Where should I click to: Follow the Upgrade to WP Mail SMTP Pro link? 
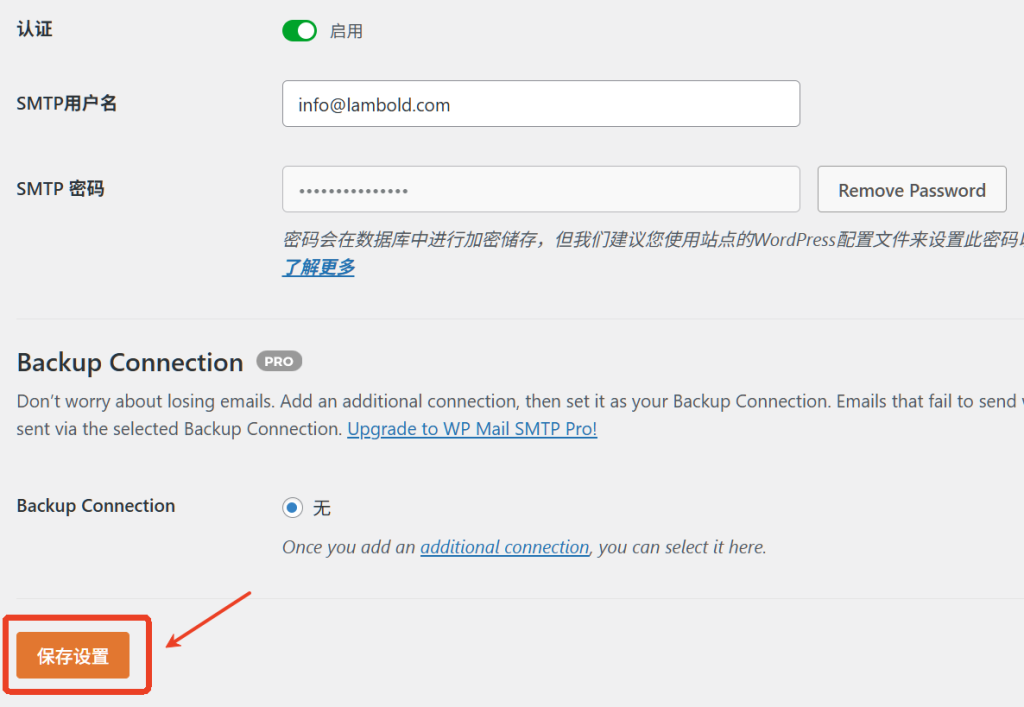472,429
